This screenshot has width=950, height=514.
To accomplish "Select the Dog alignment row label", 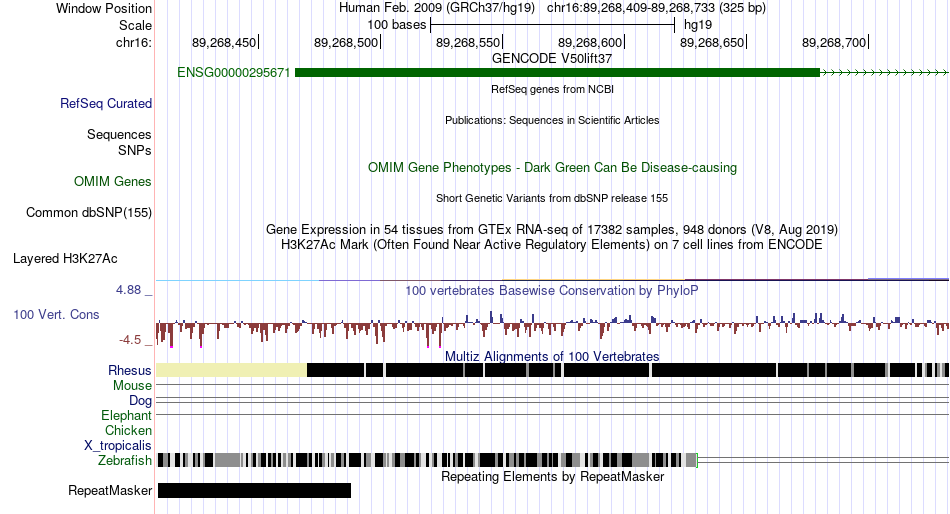I will [x=140, y=401].
